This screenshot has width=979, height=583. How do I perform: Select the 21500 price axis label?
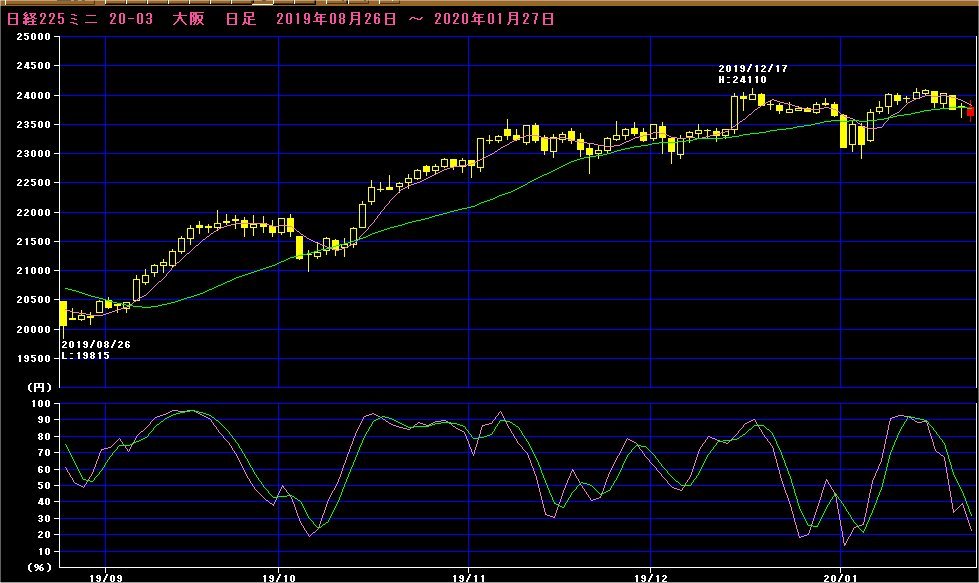(33, 242)
